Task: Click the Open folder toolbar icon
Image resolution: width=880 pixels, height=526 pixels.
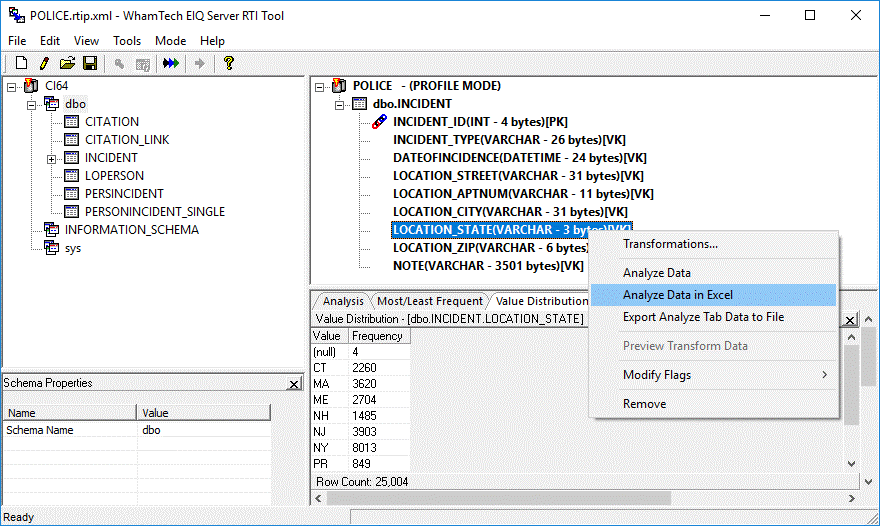Action: (67, 63)
